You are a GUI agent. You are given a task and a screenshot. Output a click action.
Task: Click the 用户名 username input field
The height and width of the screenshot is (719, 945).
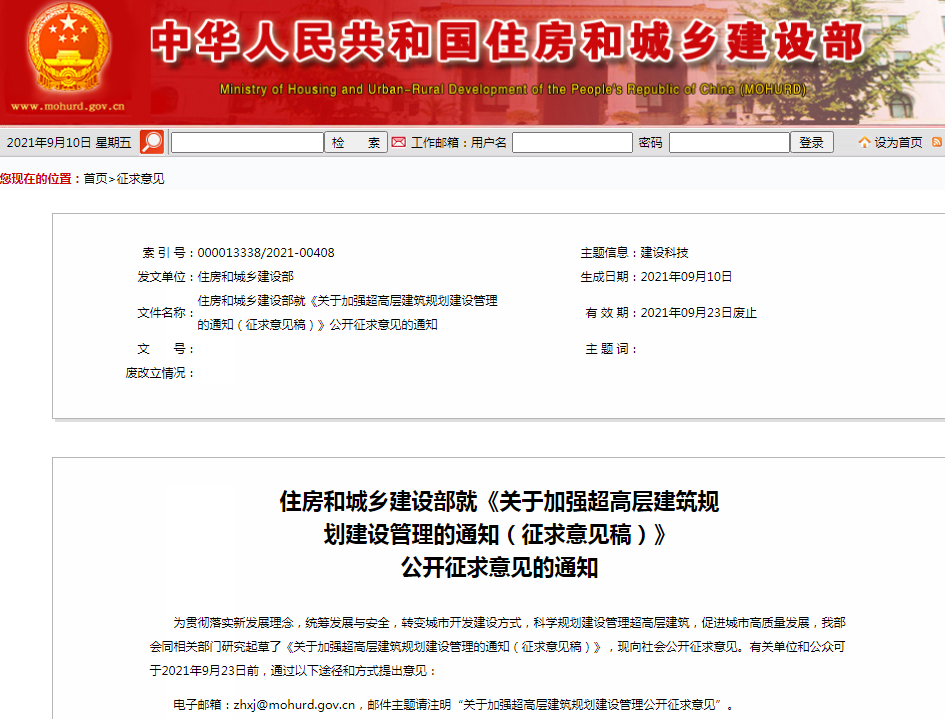coord(572,143)
